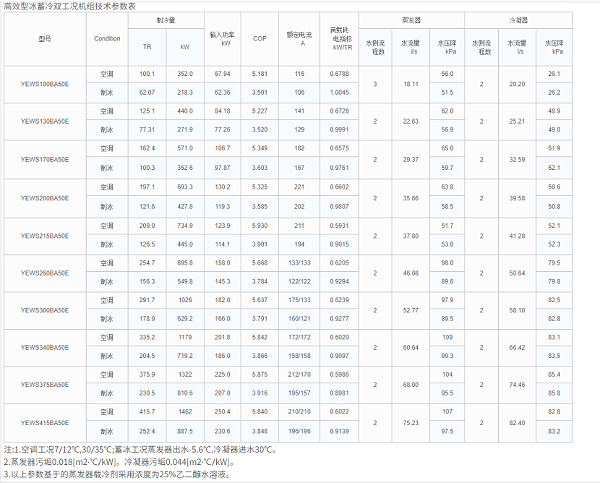Viewport: 600px width, 483px height.
Task: Click the kW value 1322
Action: pos(185,374)
